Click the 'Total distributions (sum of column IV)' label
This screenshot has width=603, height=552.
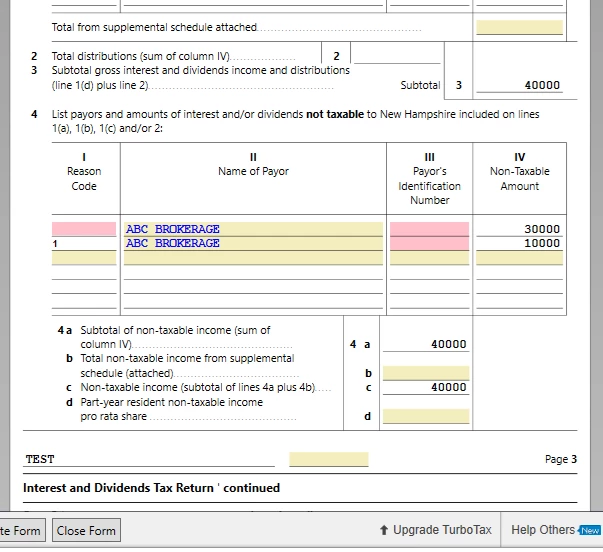[x=141, y=56]
